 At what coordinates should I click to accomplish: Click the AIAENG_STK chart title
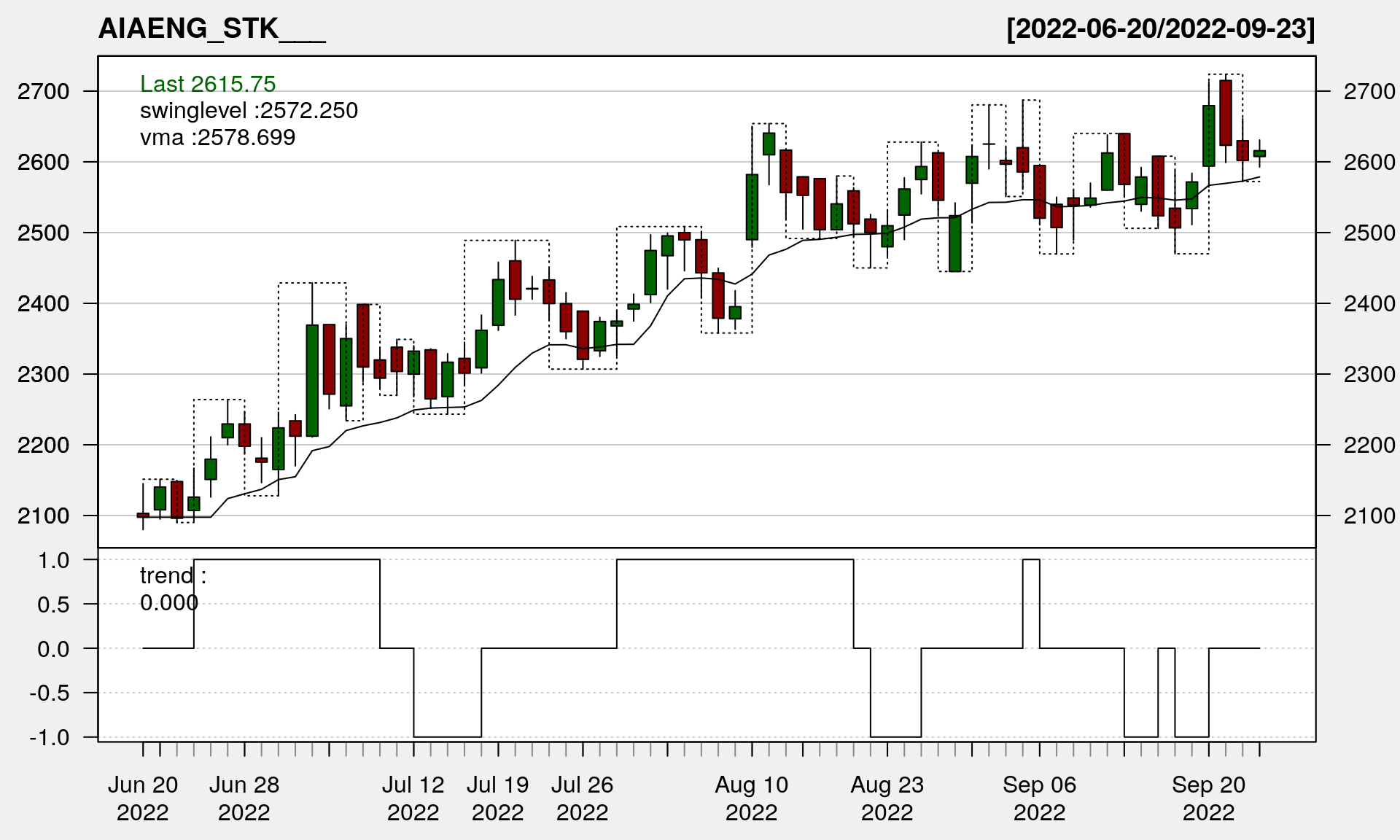[211, 28]
